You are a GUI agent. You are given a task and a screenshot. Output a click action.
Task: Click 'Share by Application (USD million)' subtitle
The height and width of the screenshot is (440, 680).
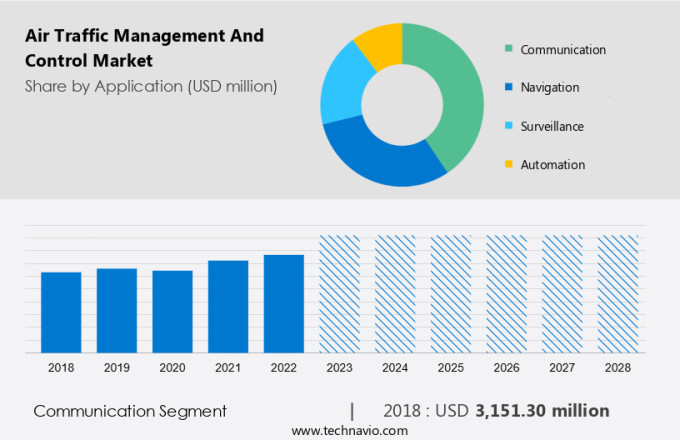pyautogui.click(x=151, y=86)
